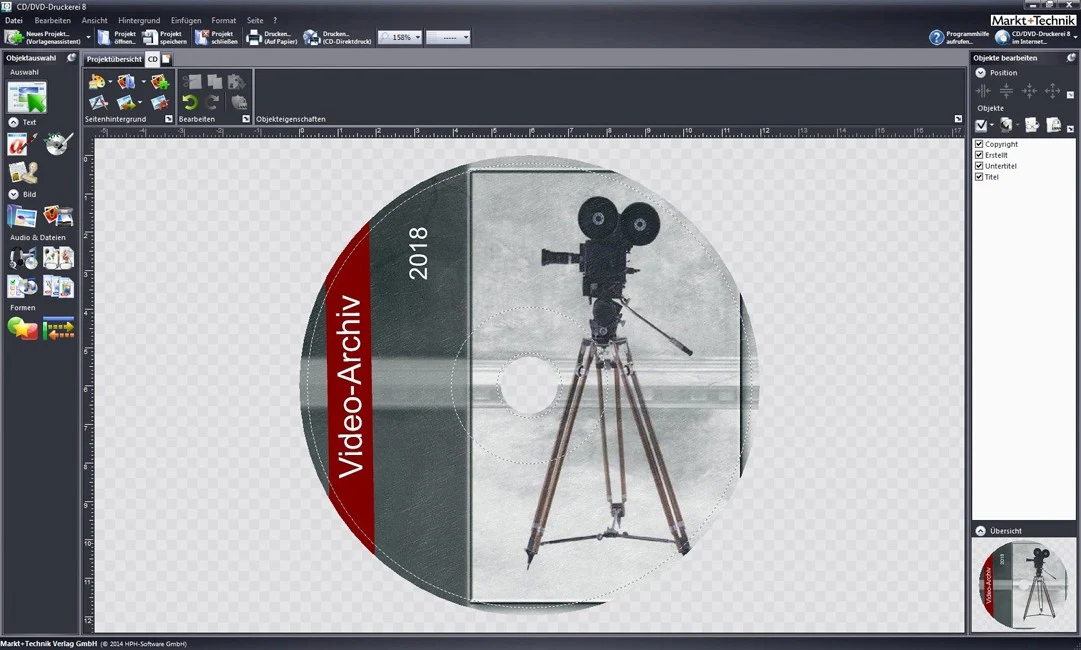Click the remove background image icon with red X
The image size is (1081, 650).
[160, 103]
